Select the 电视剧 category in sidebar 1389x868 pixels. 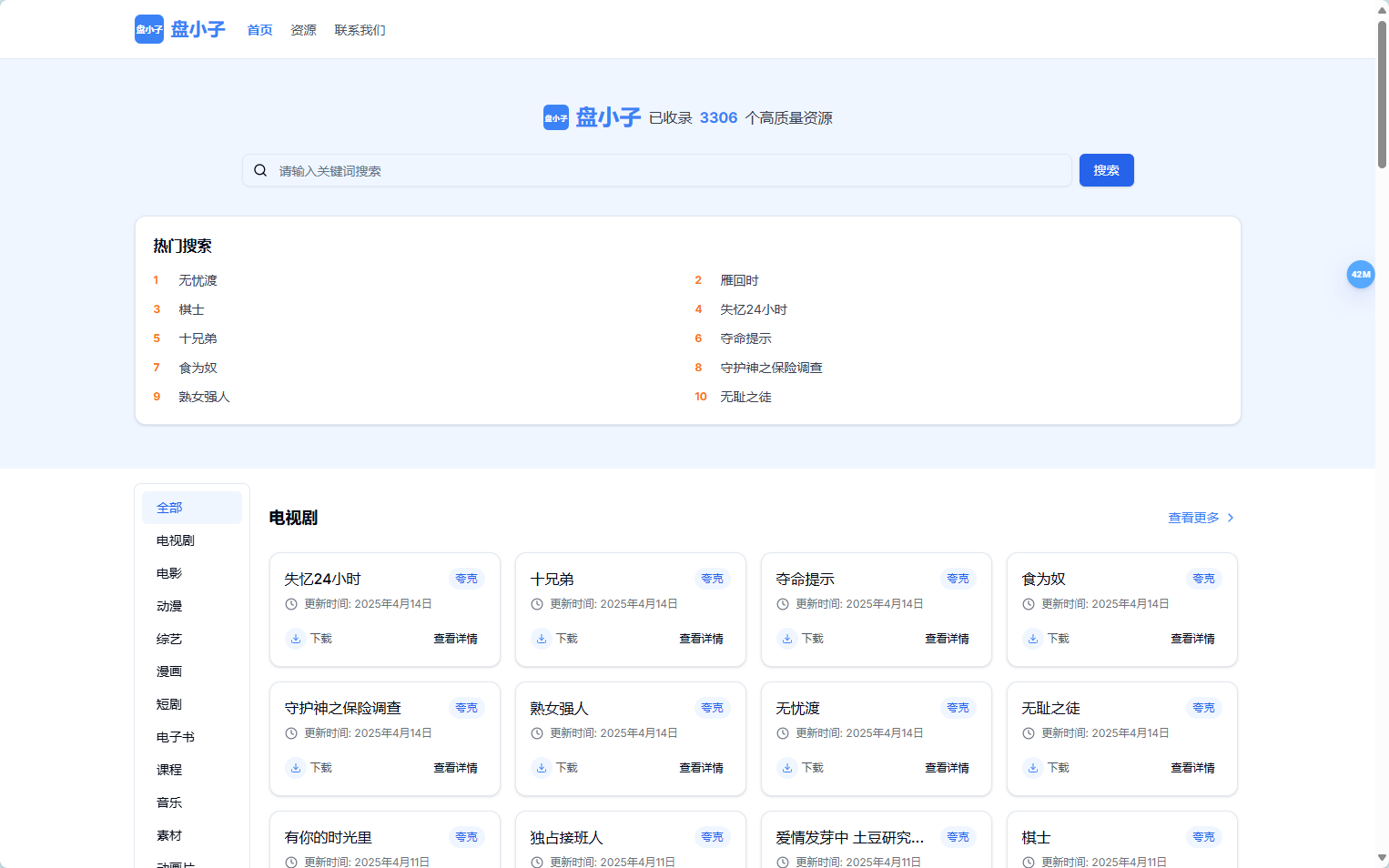[192, 540]
